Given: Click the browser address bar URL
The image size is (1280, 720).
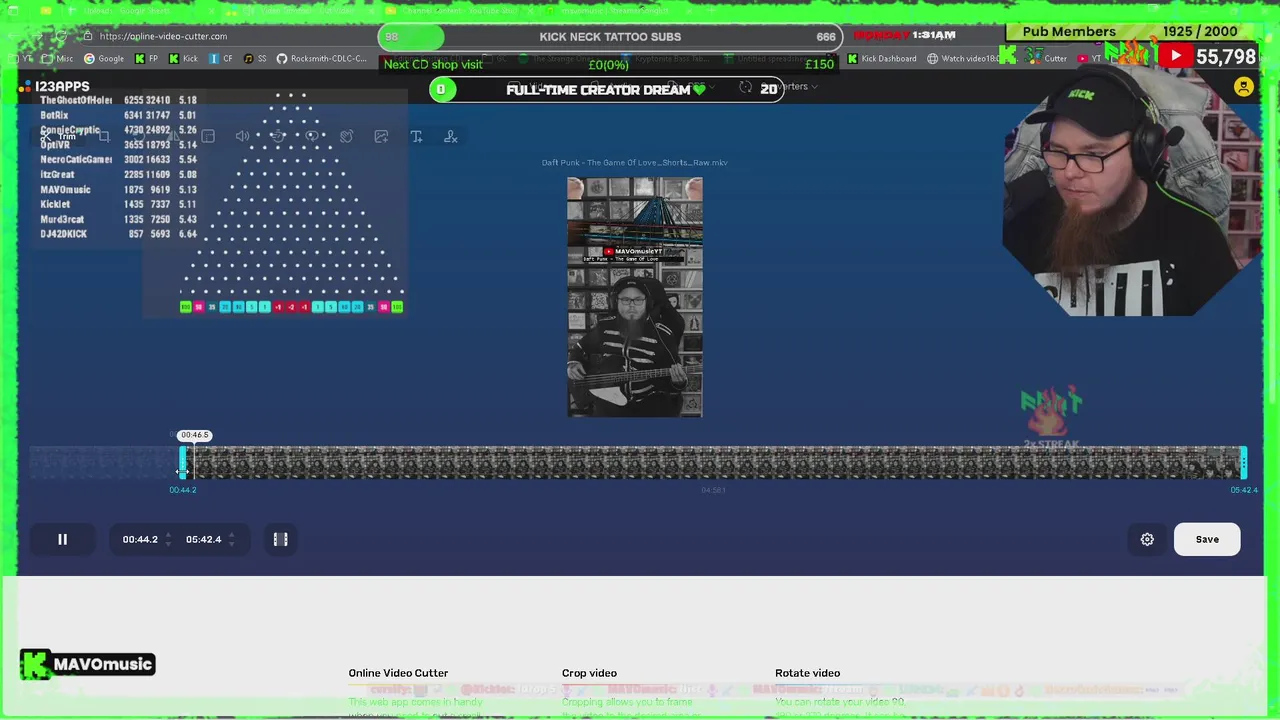Looking at the screenshot, I should 163,36.
